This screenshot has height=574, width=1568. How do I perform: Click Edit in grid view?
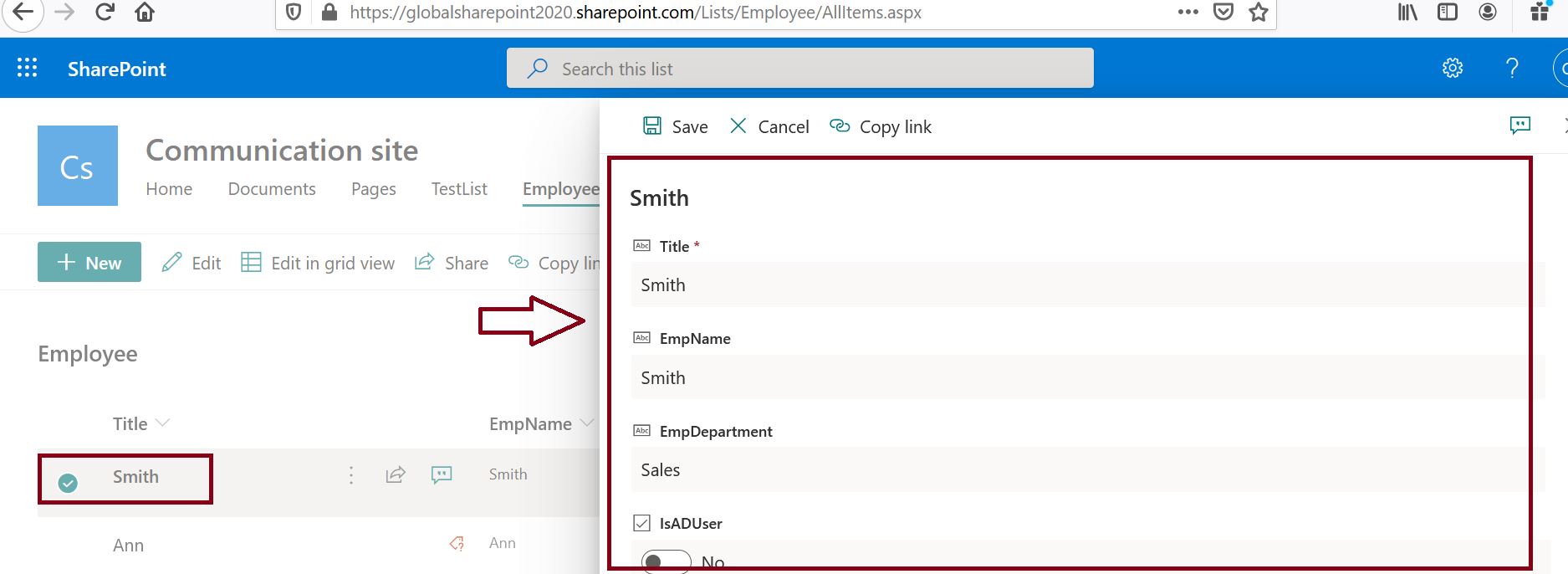(318, 263)
